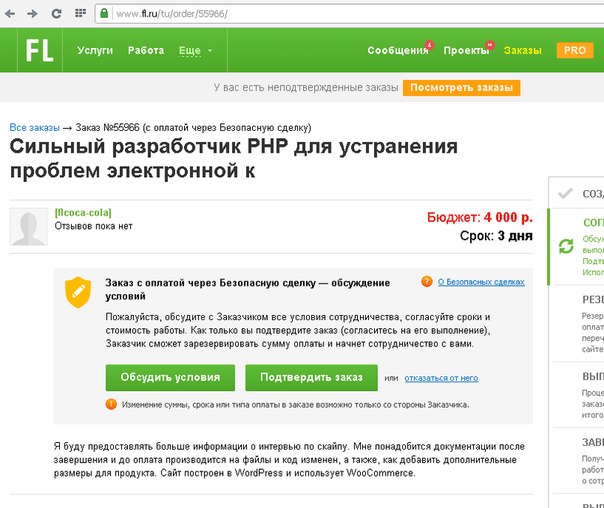Viewport: 604px width, 508px height.
Task: Go forward with the browser forward arrow
Action: pyautogui.click(x=32, y=13)
